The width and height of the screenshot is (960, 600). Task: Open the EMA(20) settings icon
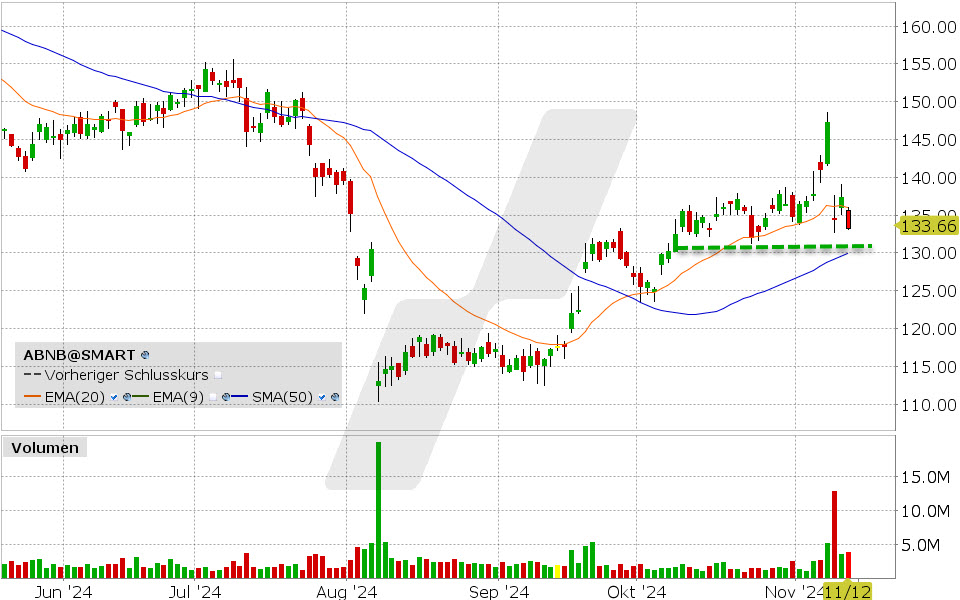[127, 397]
